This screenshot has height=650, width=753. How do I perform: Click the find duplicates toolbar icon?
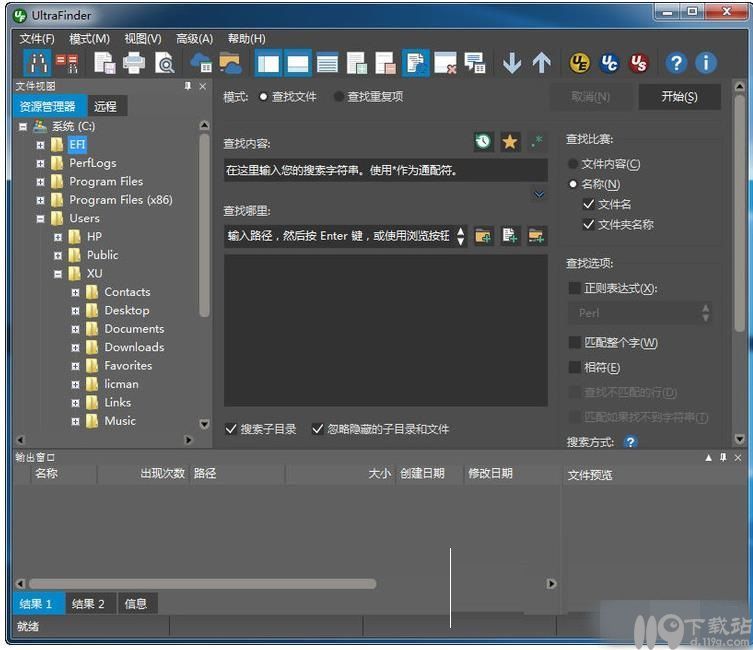coord(67,63)
